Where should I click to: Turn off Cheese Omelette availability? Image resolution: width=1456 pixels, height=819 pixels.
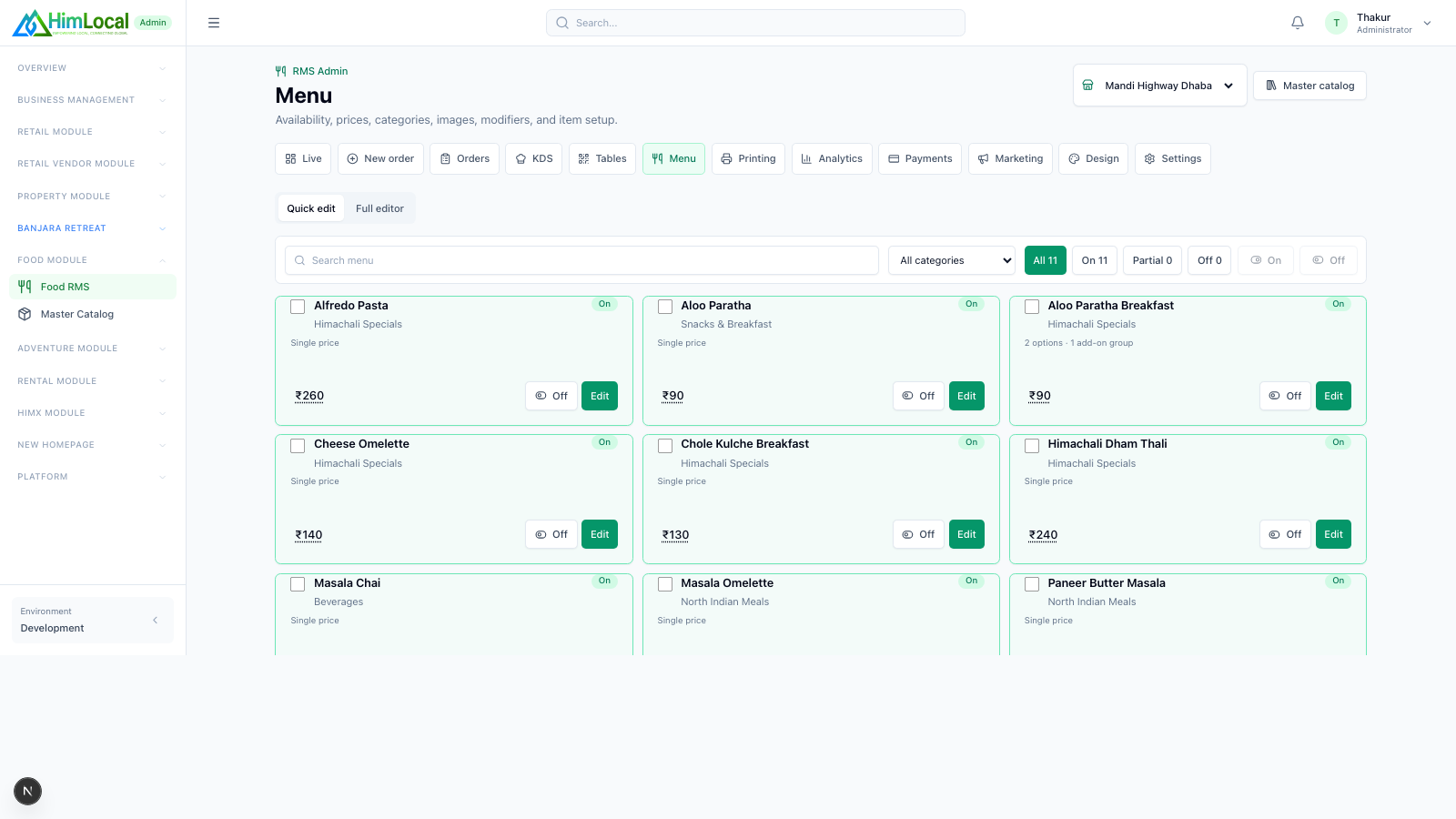[551, 534]
